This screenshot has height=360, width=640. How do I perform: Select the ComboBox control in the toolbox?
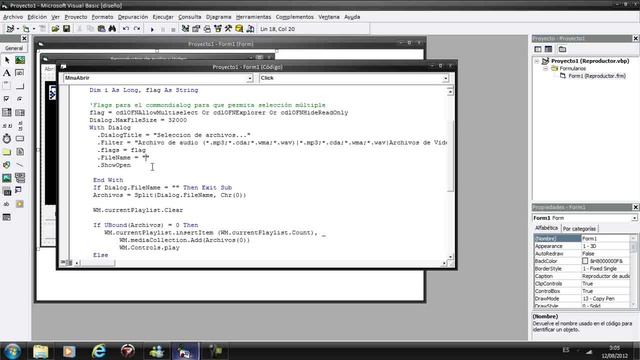pos(7,112)
